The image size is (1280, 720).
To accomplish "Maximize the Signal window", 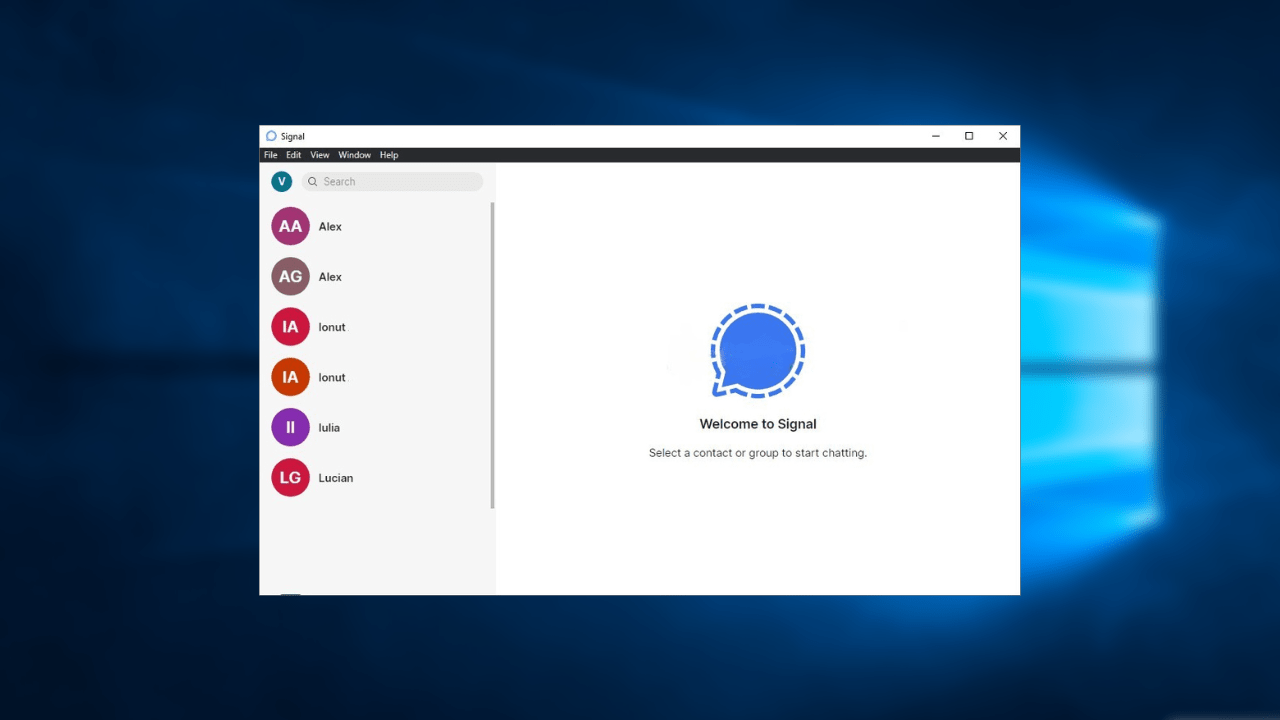I will 969,136.
